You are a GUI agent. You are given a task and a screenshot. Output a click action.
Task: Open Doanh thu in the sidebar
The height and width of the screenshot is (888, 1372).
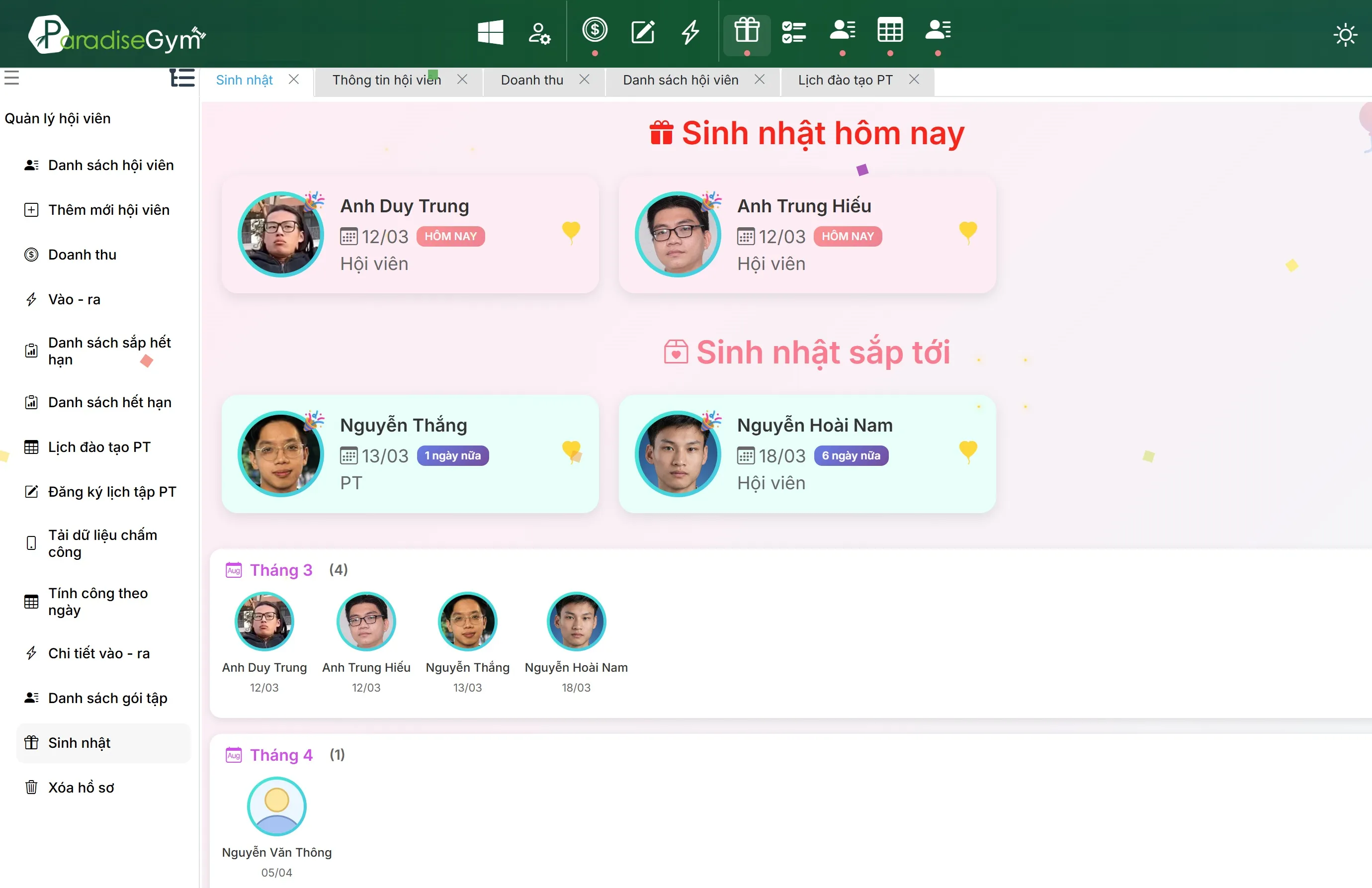click(103, 255)
